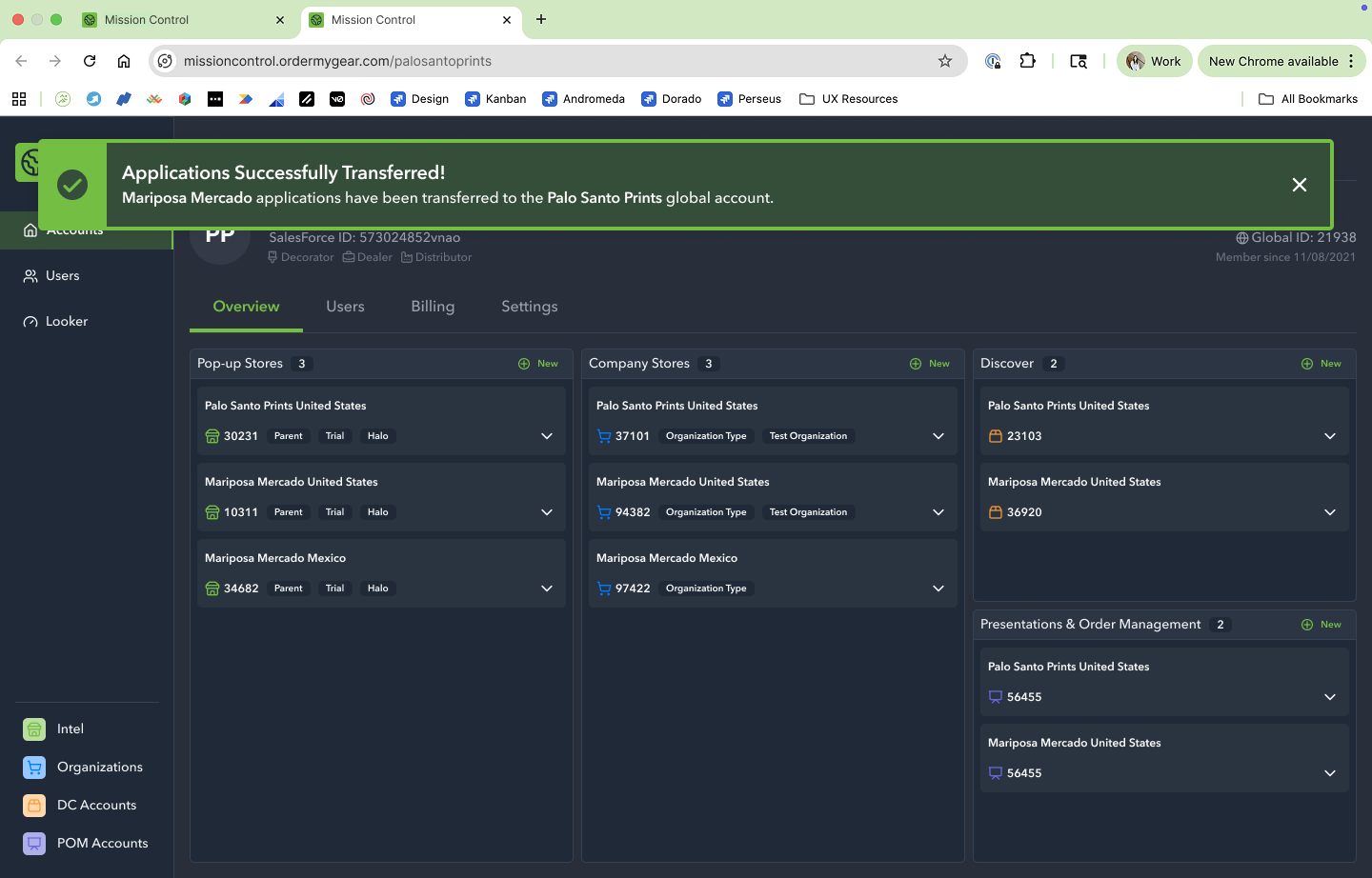This screenshot has height=878, width=1372.
Task: Expand the Pop-up store 34682 card
Action: 547,589
